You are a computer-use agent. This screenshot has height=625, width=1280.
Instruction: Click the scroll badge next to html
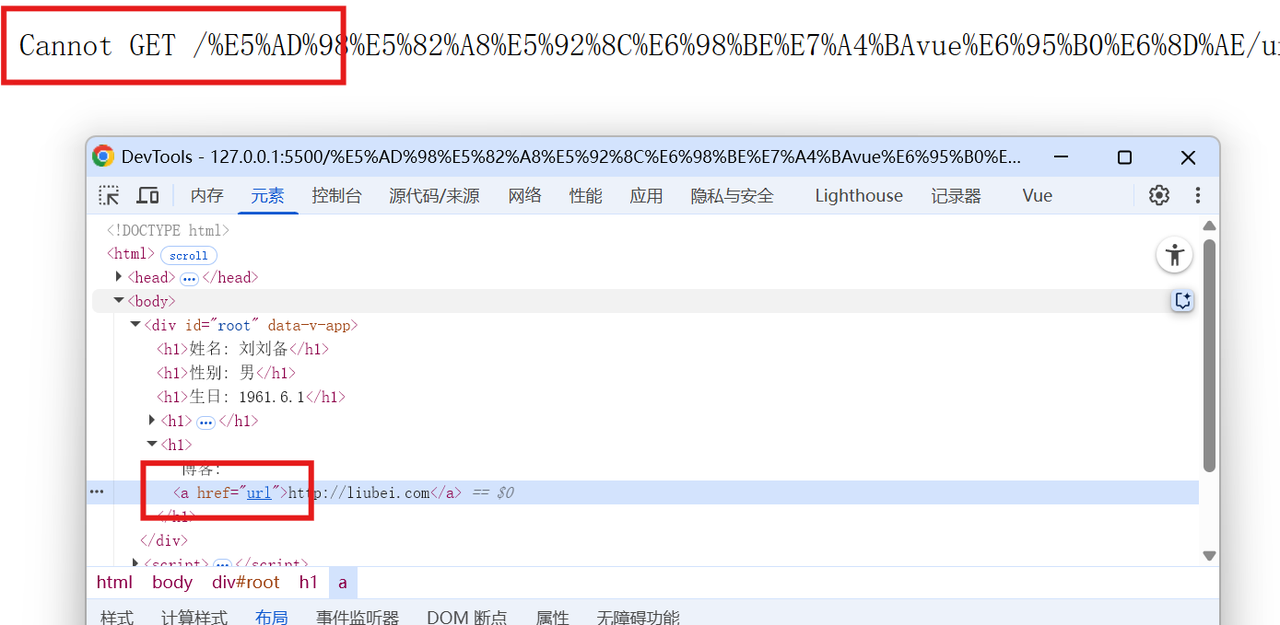(x=189, y=255)
